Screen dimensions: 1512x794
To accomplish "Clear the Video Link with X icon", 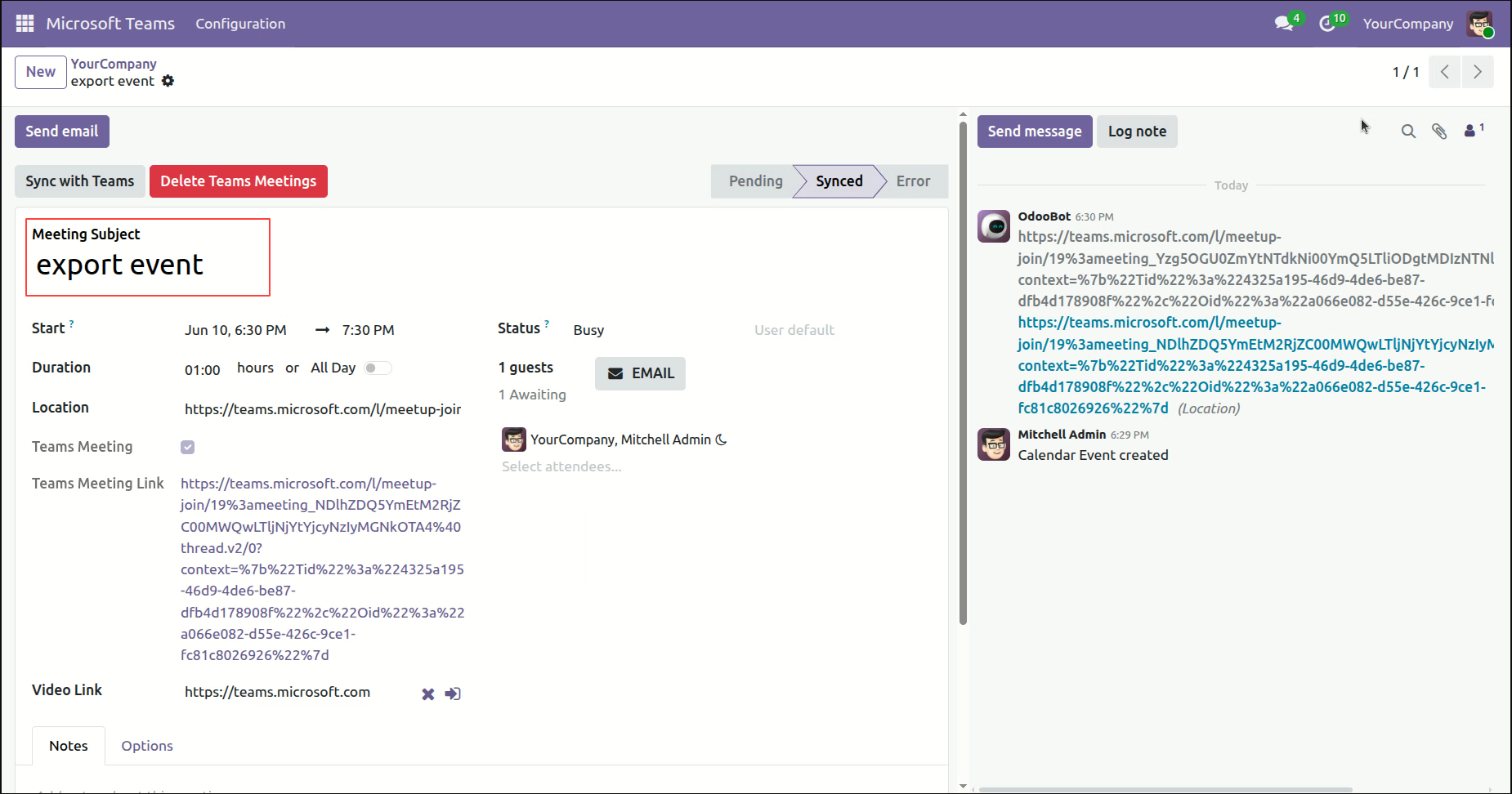I will tap(427, 694).
